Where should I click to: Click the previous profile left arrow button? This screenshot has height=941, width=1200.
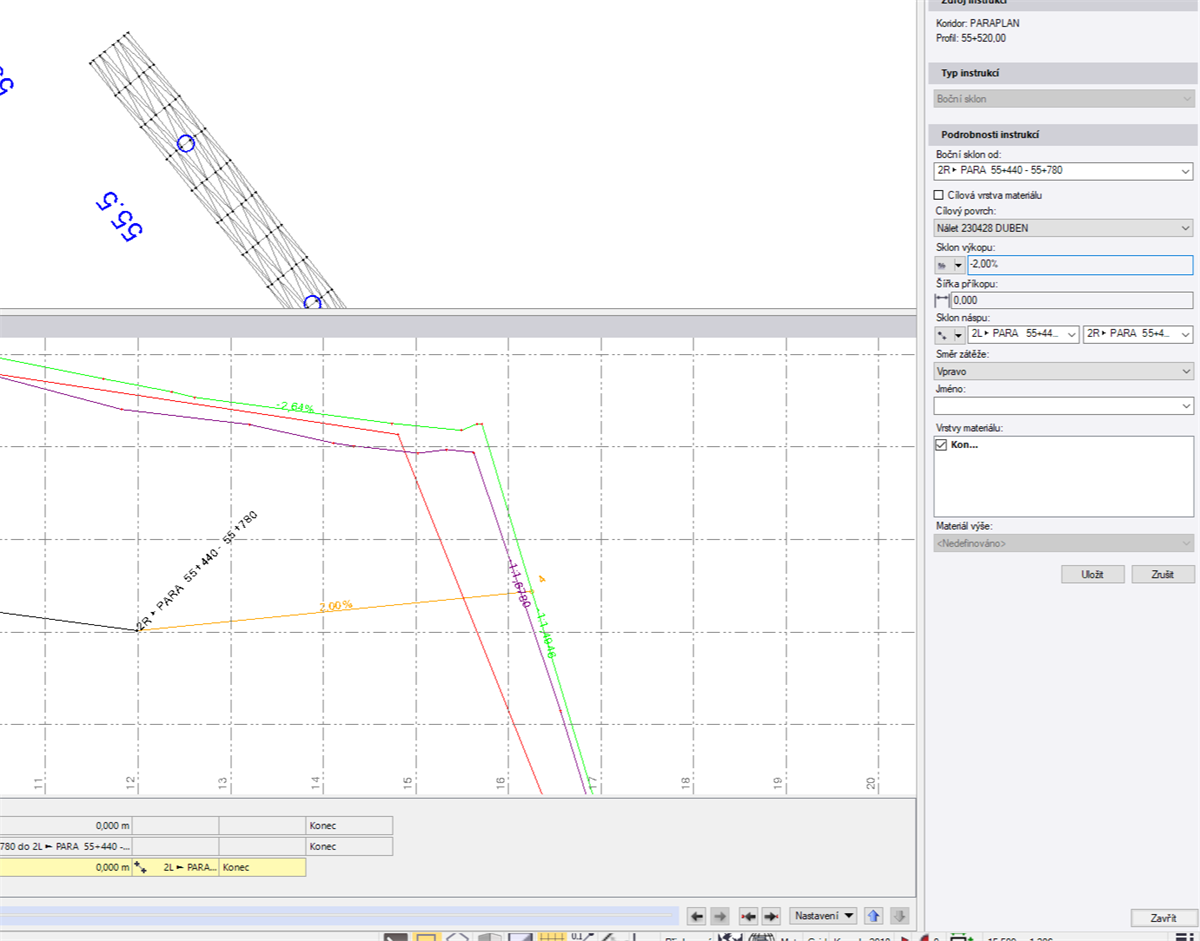pos(697,916)
